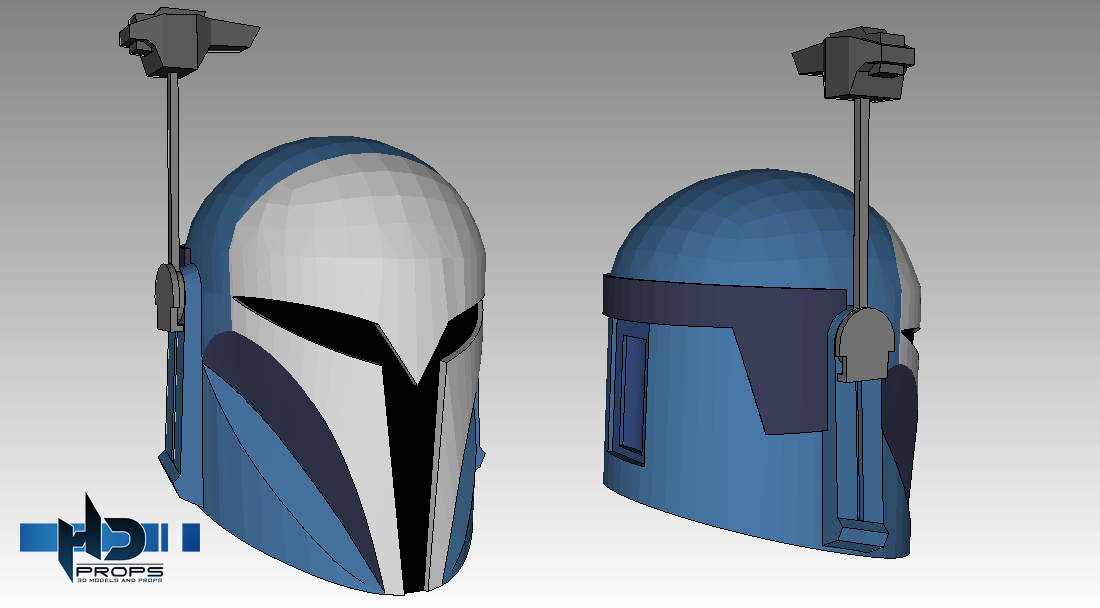Select the gray ear cap on left helmet
Viewport: 1100px width, 608px height.
click(x=169, y=297)
